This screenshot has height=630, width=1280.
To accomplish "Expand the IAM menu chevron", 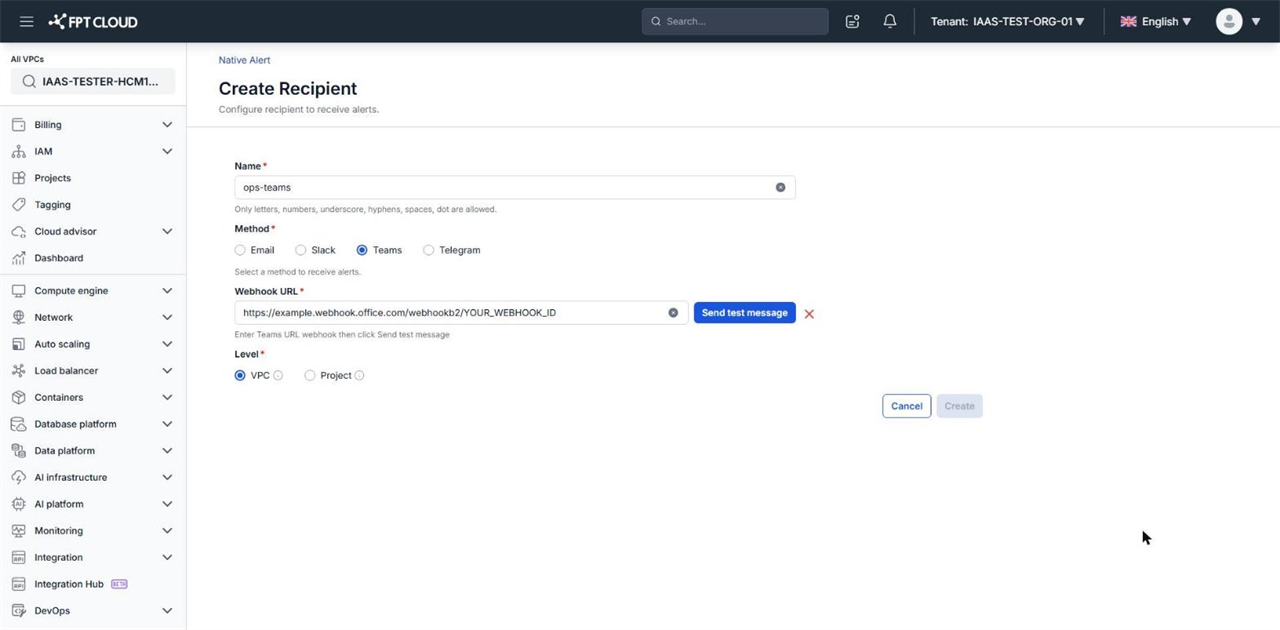I will pyautogui.click(x=167, y=152).
